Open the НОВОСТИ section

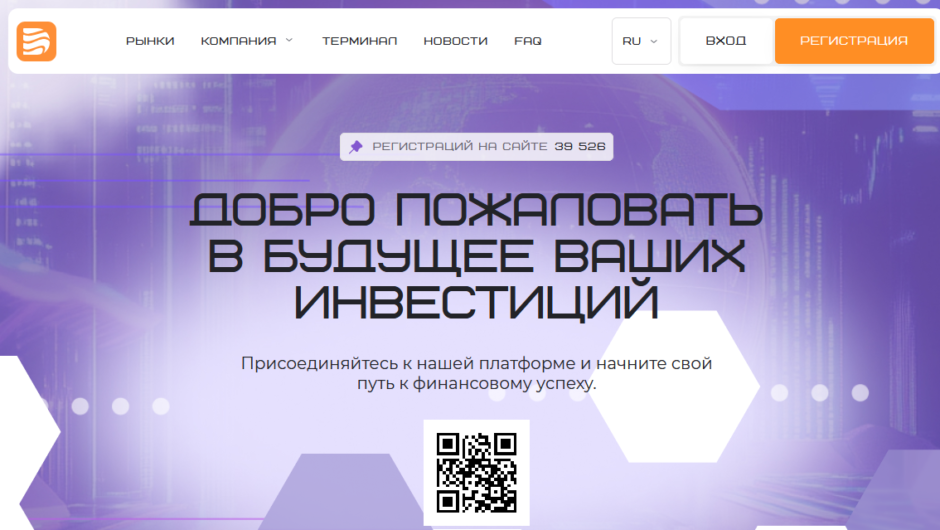point(456,41)
